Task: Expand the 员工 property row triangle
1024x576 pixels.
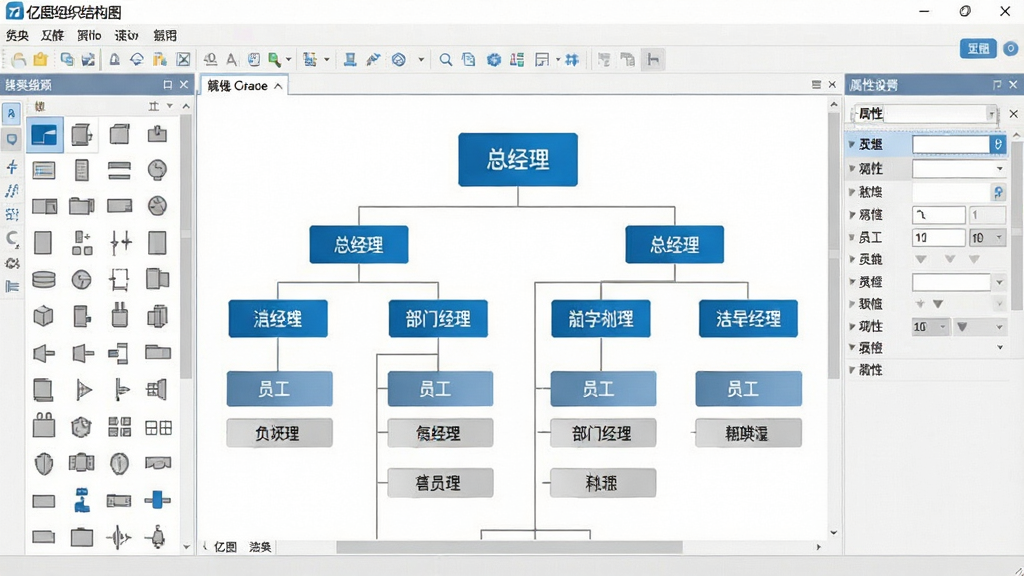Action: tap(852, 237)
